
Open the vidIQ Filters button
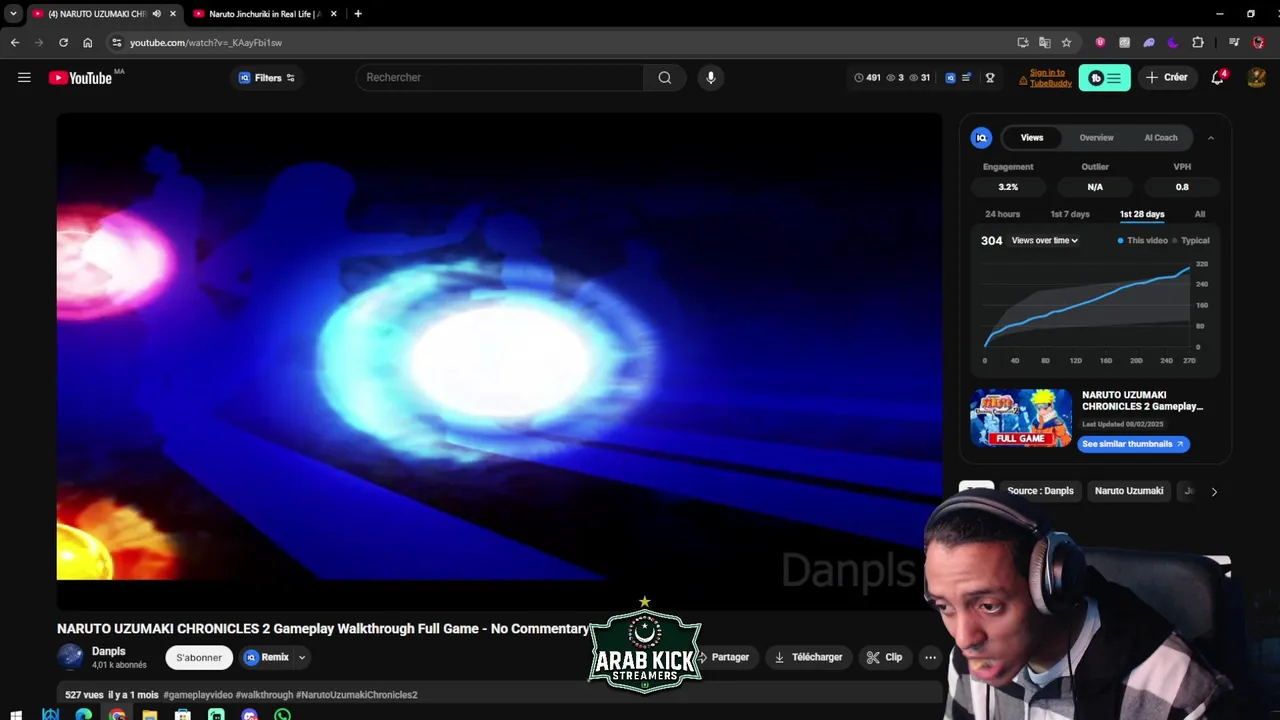coord(266,78)
